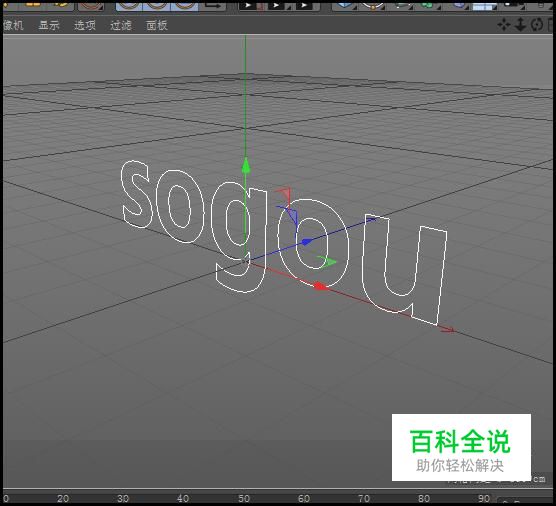This screenshot has width=556, height=506.
Task: Click frame 50 on the timeline ruler
Action: click(x=244, y=498)
